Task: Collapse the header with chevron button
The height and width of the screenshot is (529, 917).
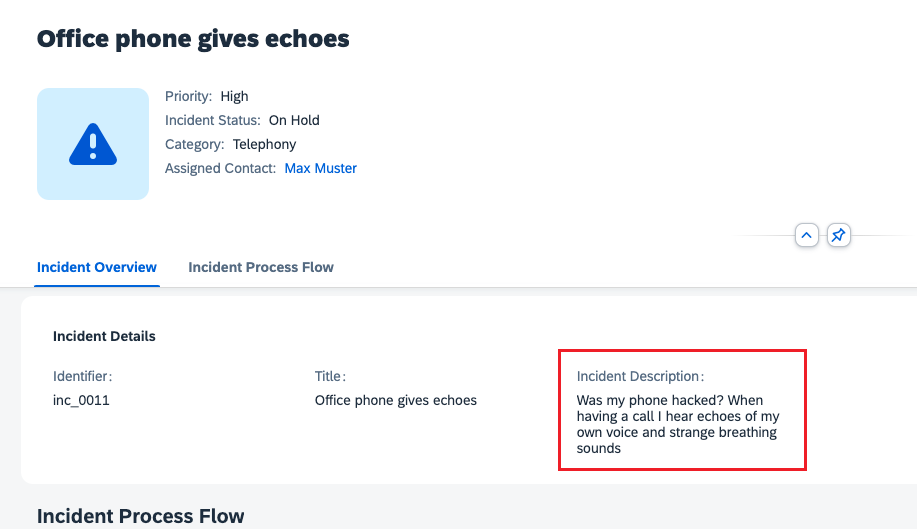Action: coord(807,235)
